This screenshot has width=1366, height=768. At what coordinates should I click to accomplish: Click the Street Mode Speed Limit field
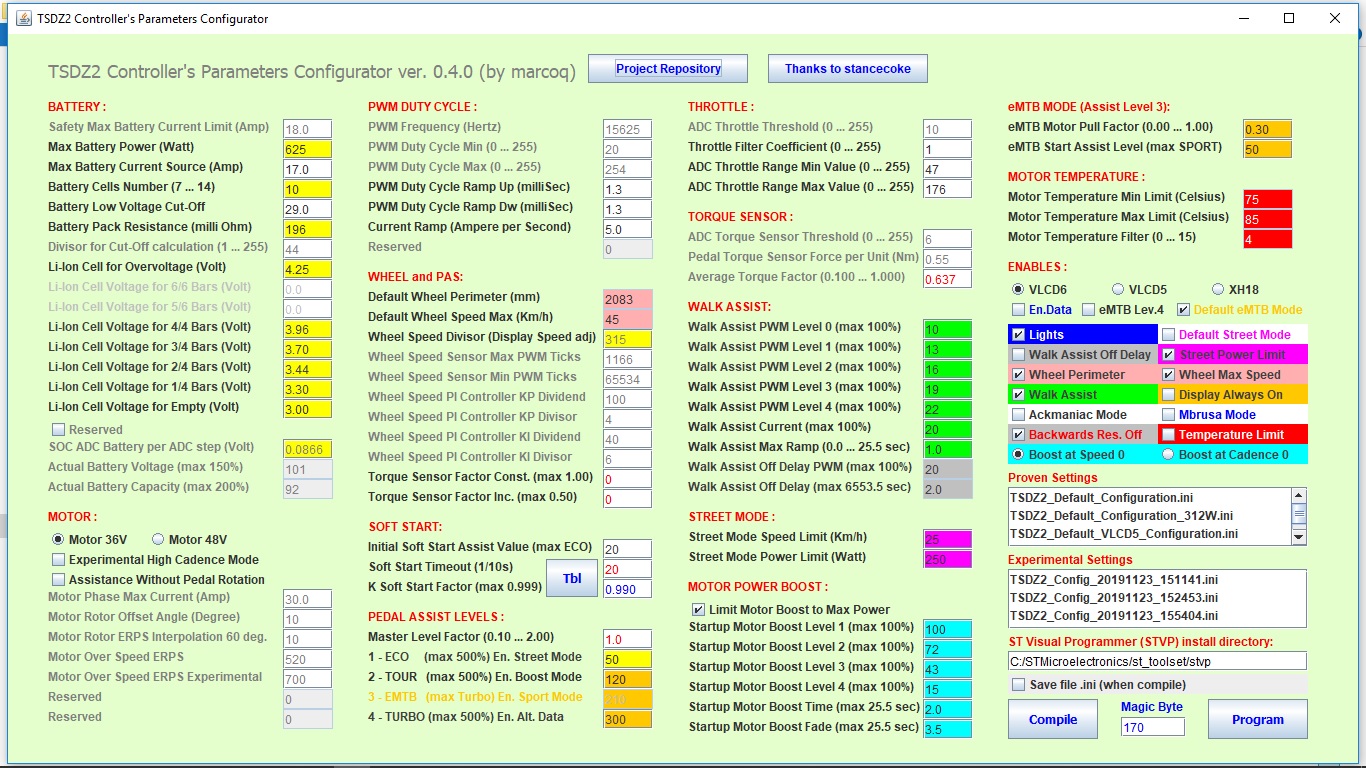[947, 539]
